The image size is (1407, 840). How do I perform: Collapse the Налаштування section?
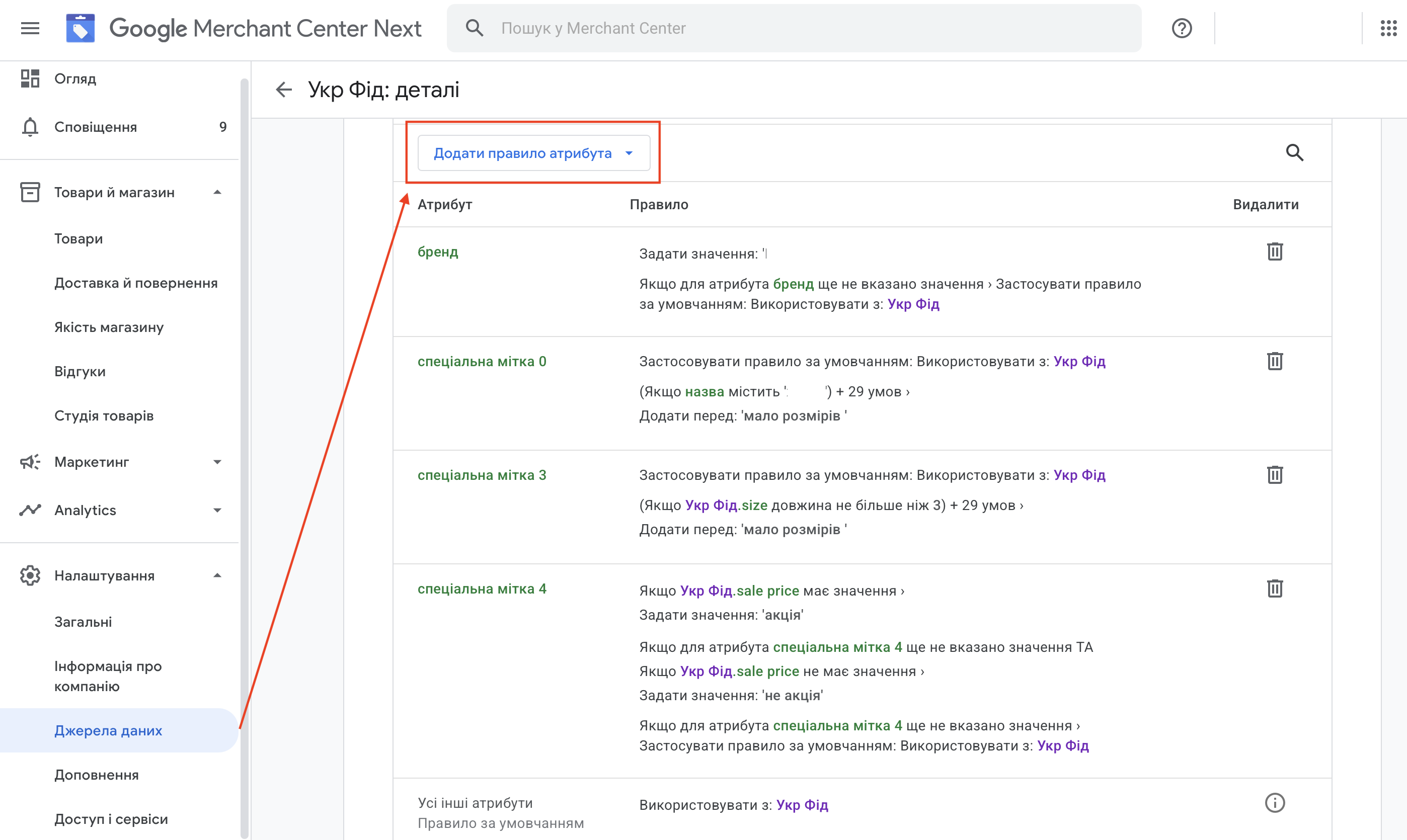(x=217, y=575)
